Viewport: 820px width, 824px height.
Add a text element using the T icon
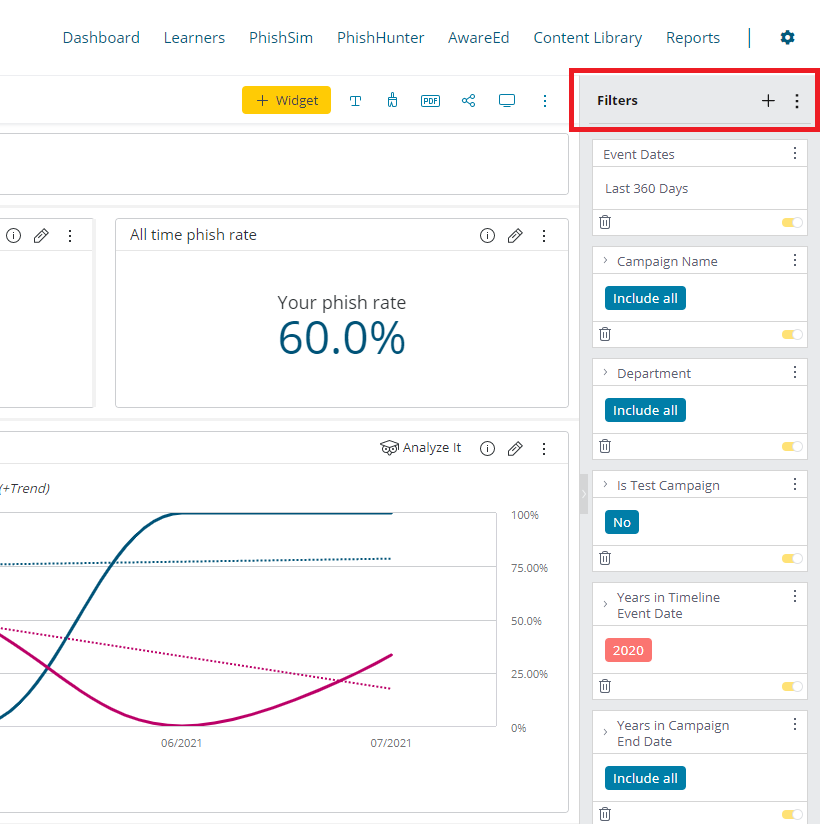tap(356, 100)
